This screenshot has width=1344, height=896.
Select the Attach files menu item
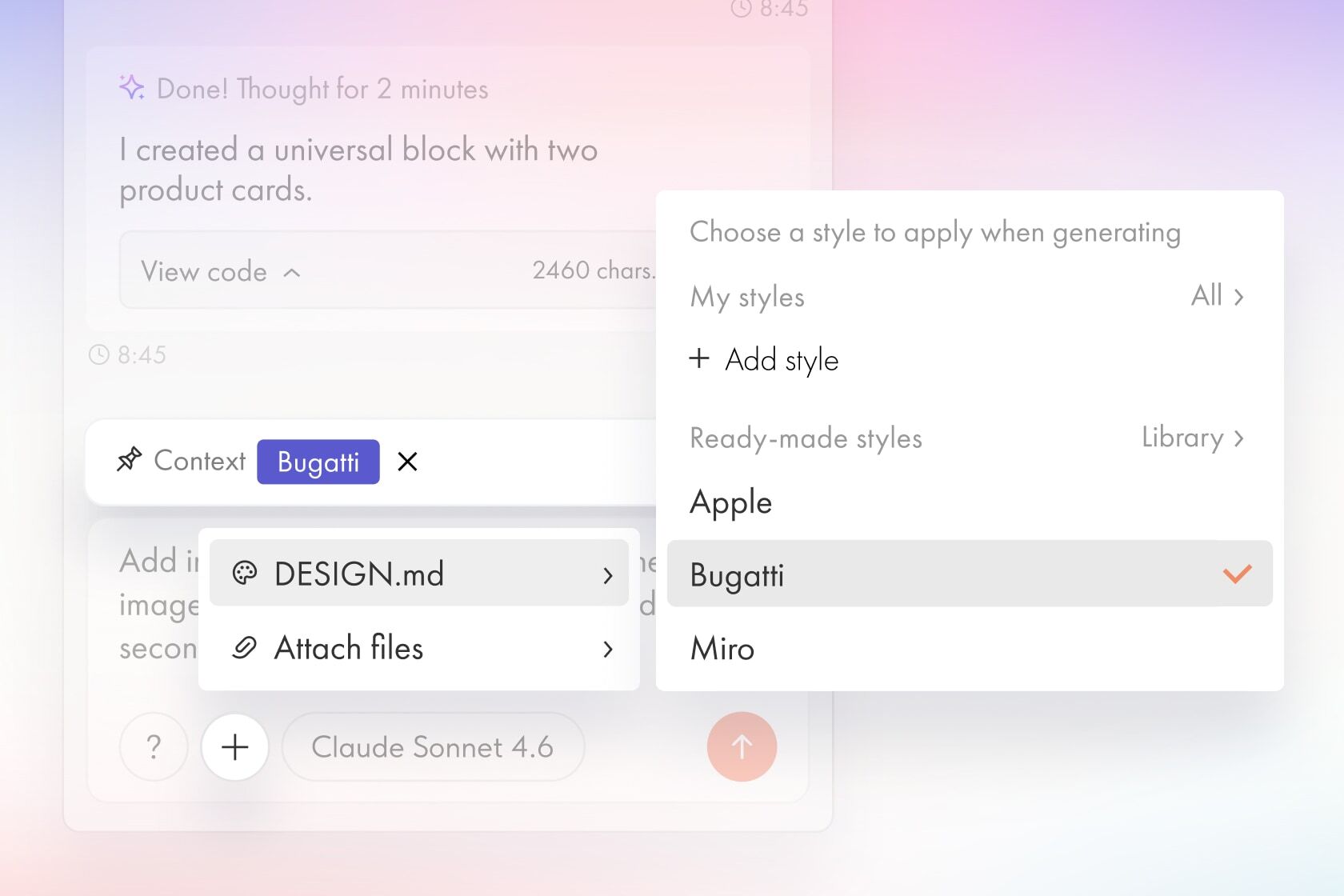[x=418, y=648]
